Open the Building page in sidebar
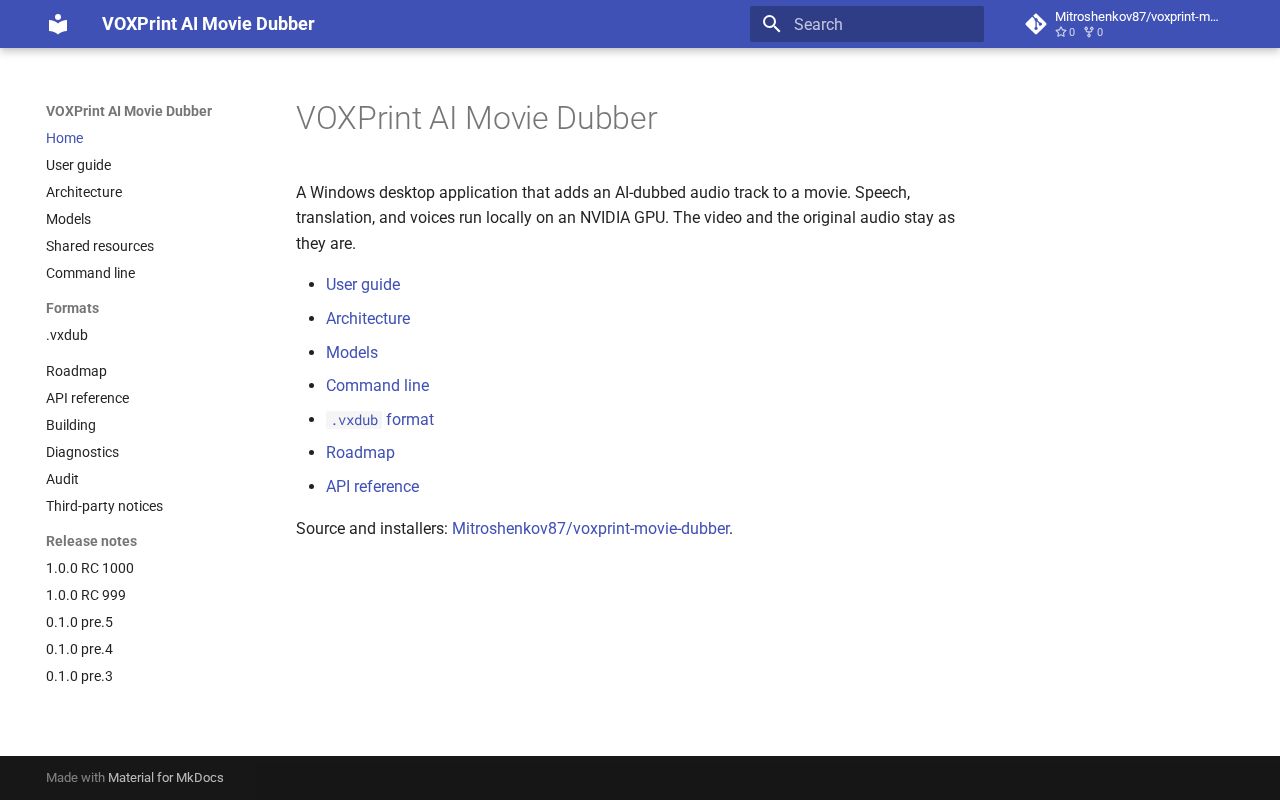 [71, 425]
